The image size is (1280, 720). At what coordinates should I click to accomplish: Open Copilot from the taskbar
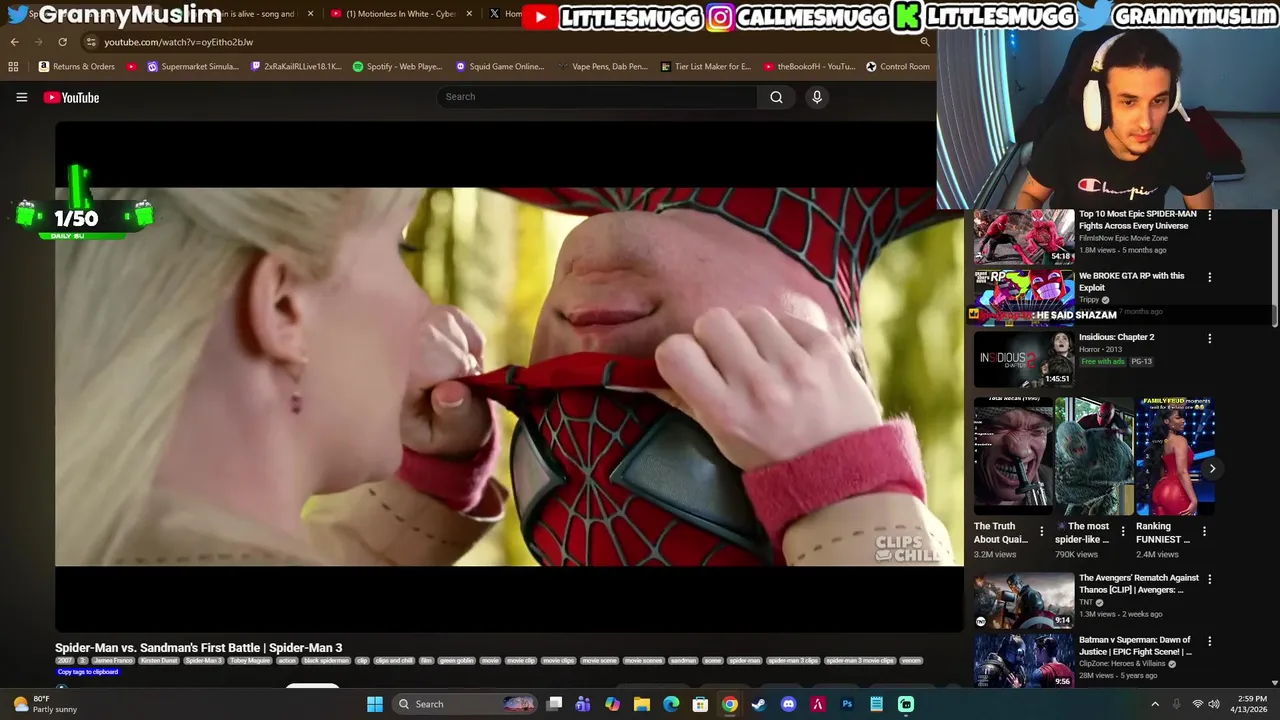tap(612, 704)
